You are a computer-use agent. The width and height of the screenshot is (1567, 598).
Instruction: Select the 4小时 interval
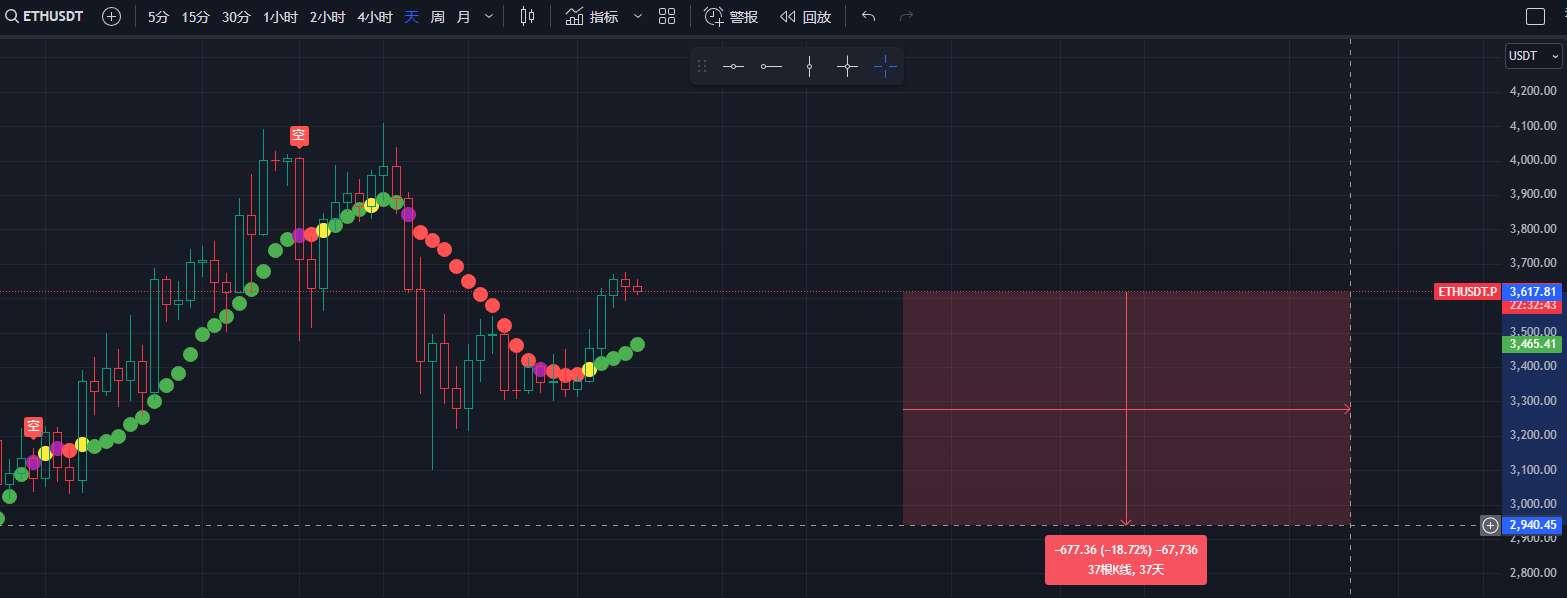point(374,16)
